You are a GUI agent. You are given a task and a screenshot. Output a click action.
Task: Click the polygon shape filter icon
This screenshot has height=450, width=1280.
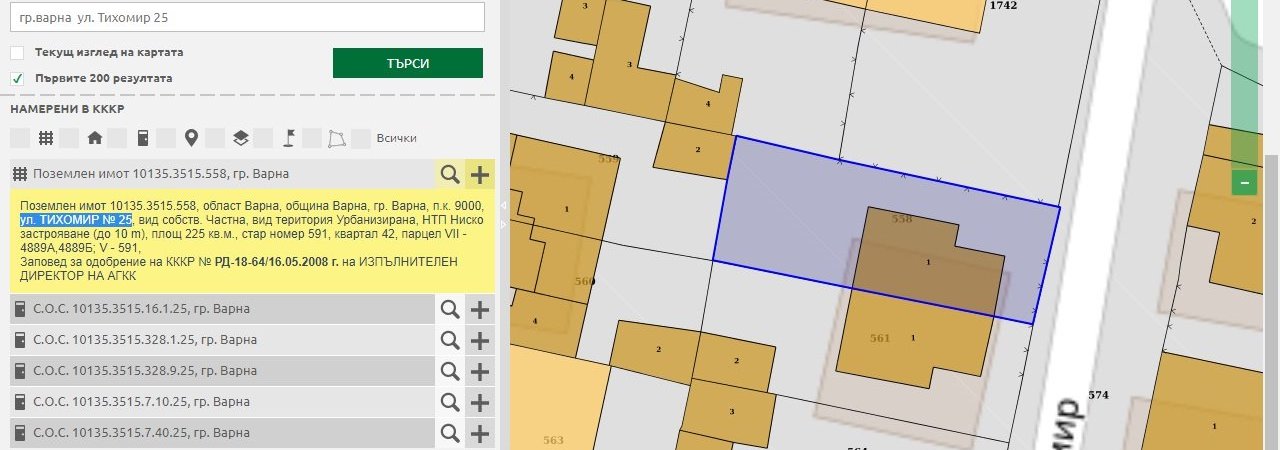tap(338, 138)
